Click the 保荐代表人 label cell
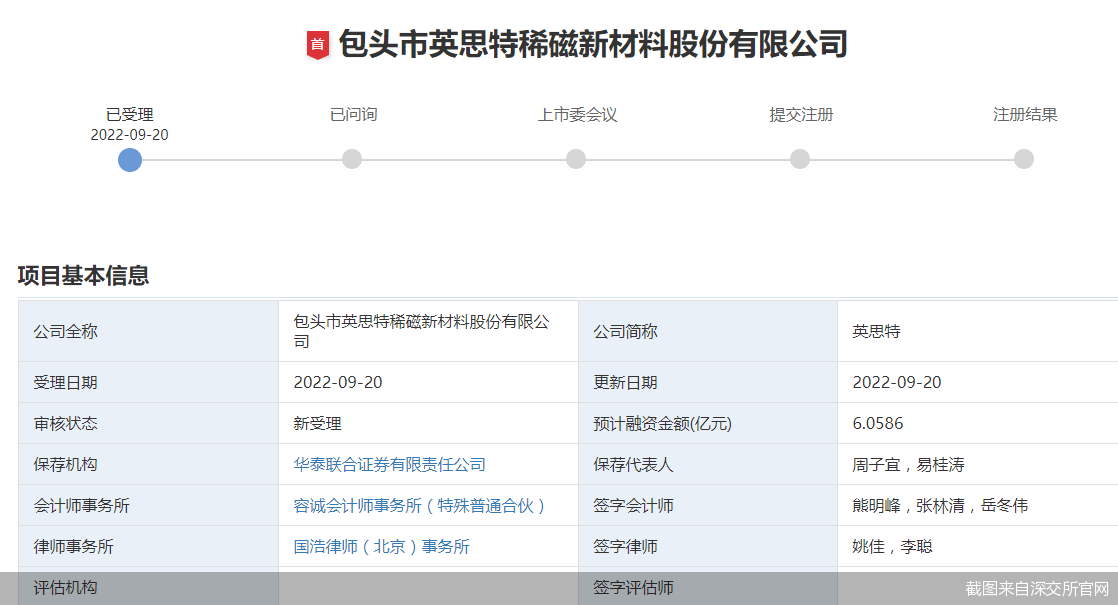Screen dimensions: 1118x605 708,465
